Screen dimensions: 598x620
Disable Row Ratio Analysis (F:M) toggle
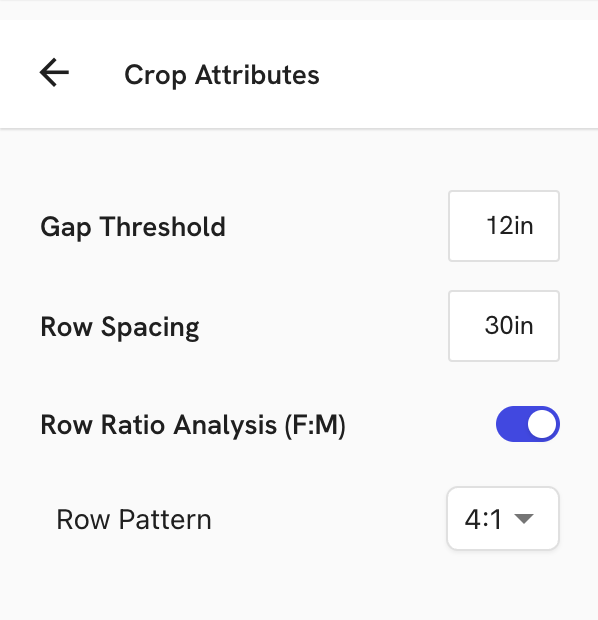pos(528,424)
